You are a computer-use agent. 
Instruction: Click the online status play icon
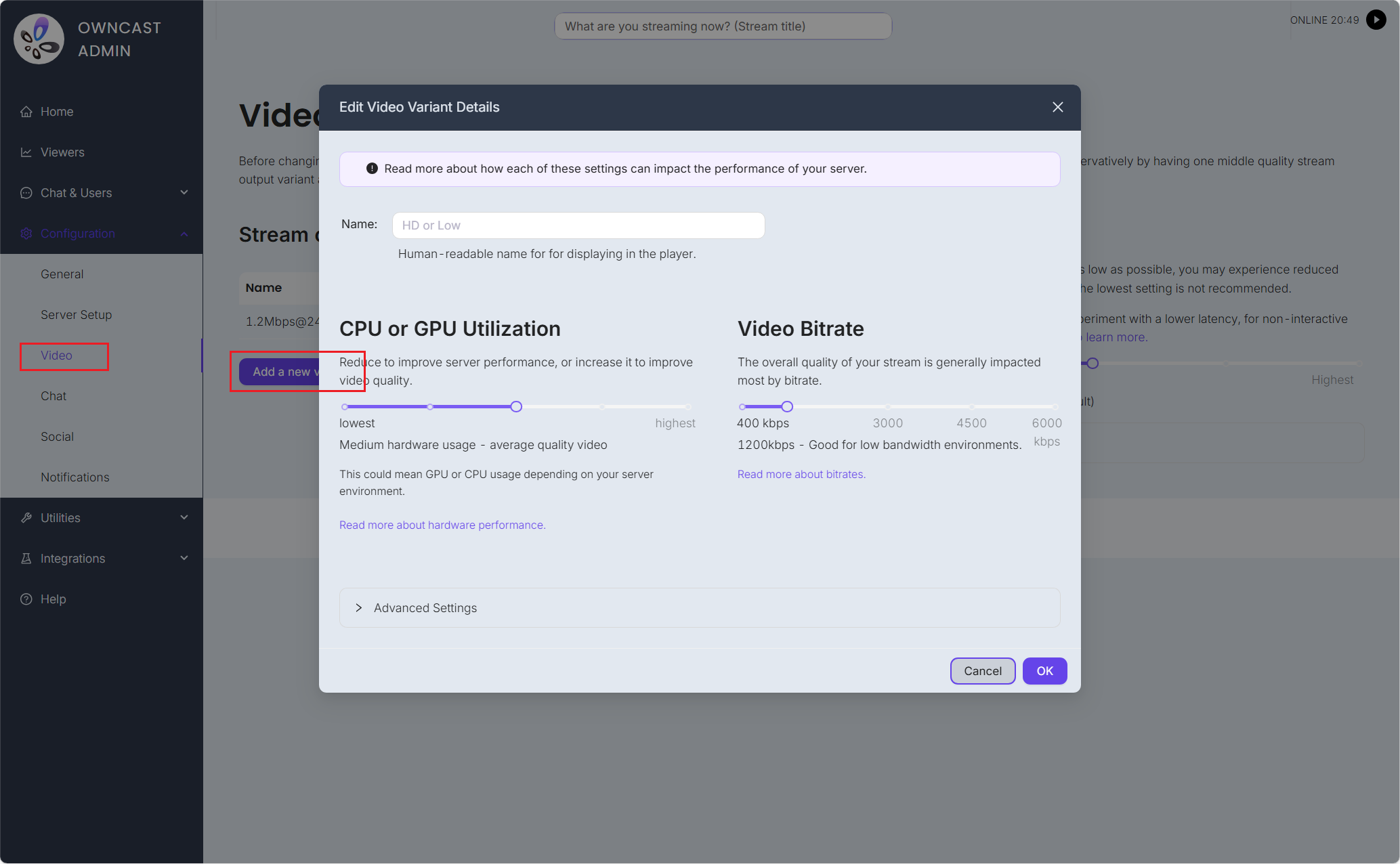tap(1376, 20)
